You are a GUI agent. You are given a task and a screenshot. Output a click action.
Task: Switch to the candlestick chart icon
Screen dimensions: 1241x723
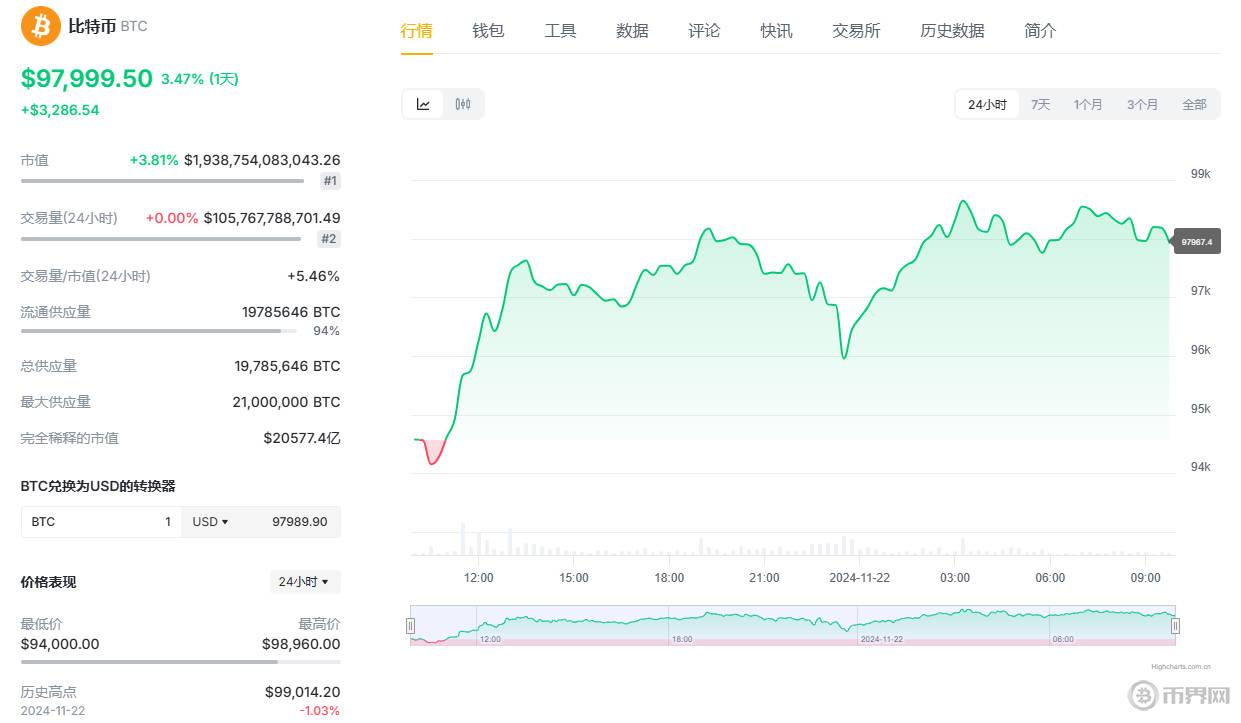(462, 103)
